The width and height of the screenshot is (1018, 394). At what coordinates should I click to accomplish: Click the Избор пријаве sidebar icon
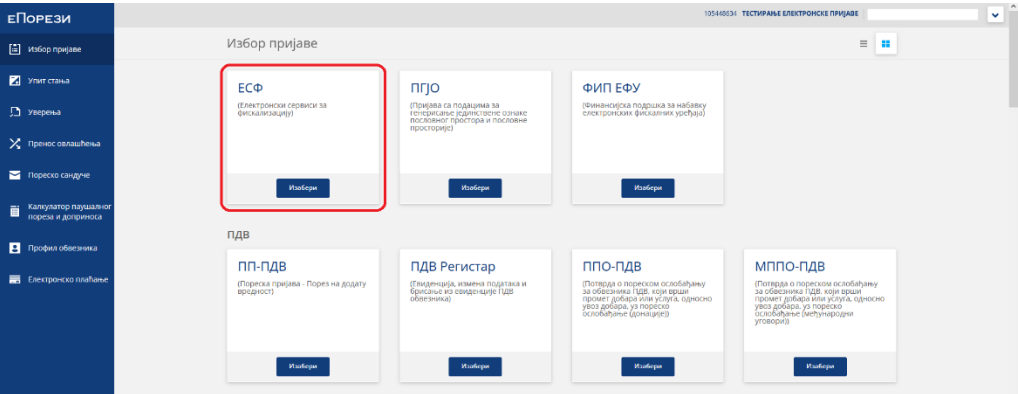pos(14,49)
